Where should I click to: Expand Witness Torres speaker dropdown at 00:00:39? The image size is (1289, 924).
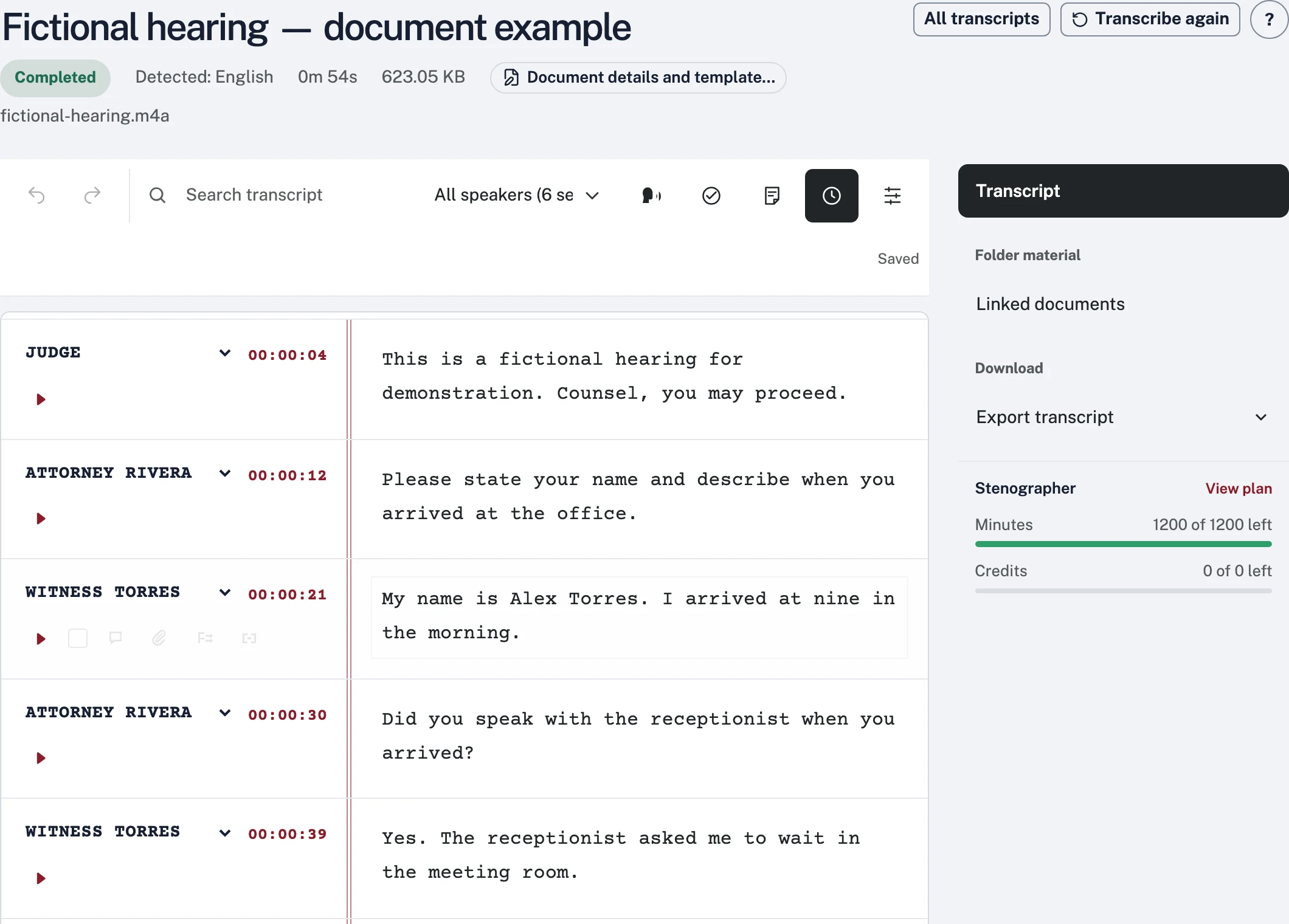tap(225, 833)
